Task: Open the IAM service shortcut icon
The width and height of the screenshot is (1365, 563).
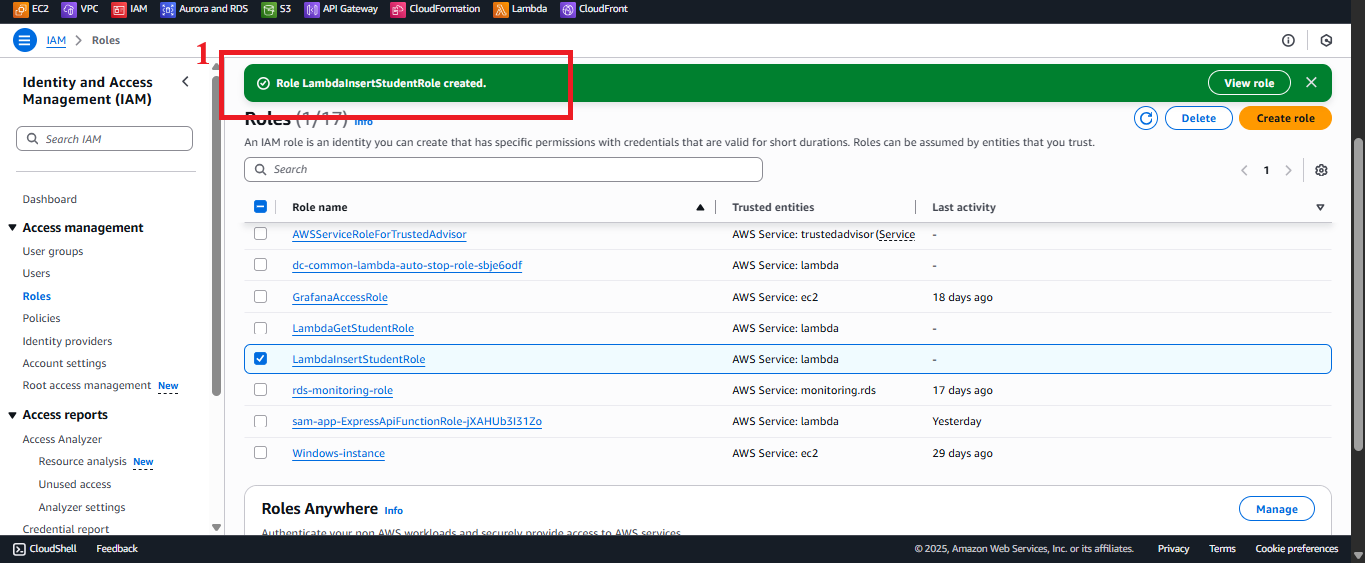Action: pos(119,9)
